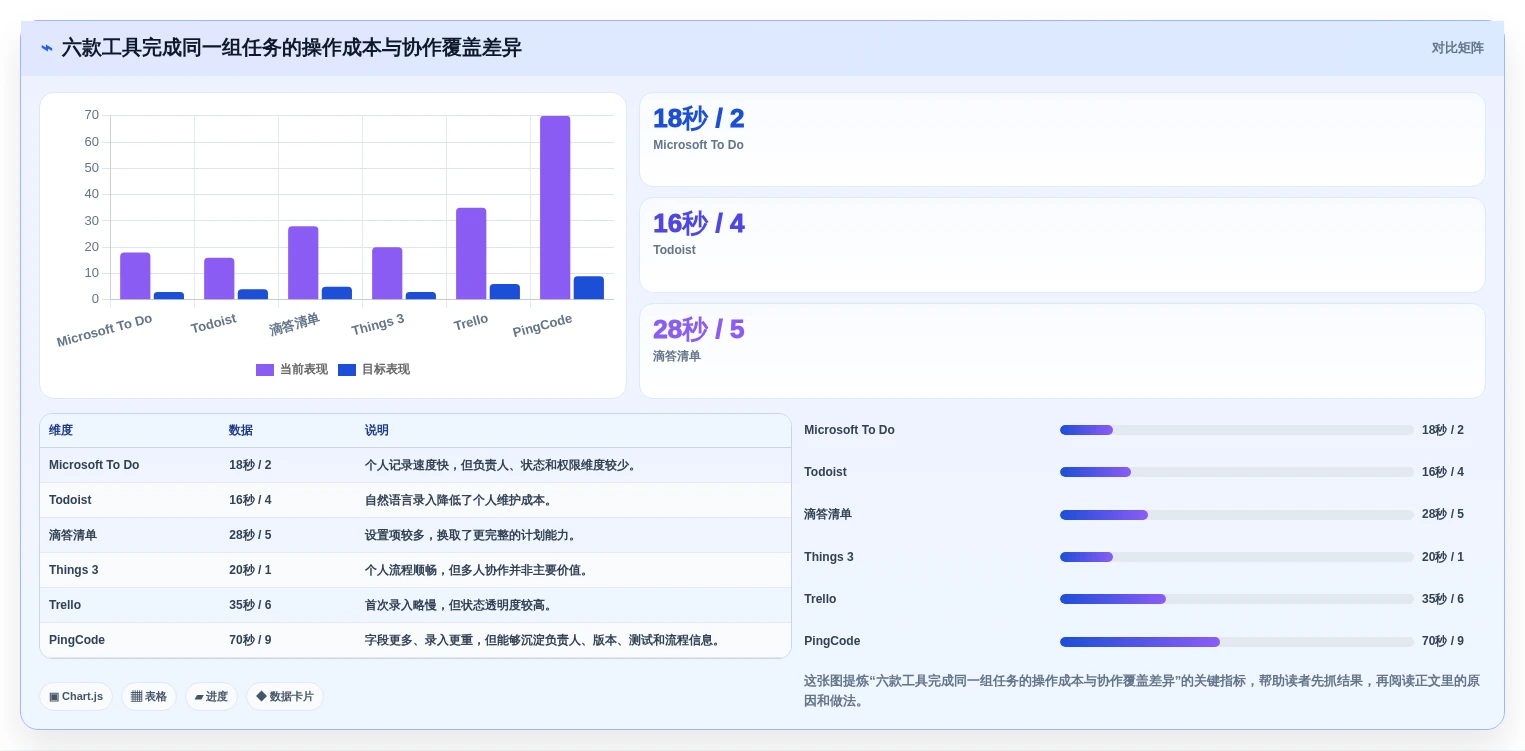
Task: Select the Things 3 table row name
Action: tap(74, 570)
